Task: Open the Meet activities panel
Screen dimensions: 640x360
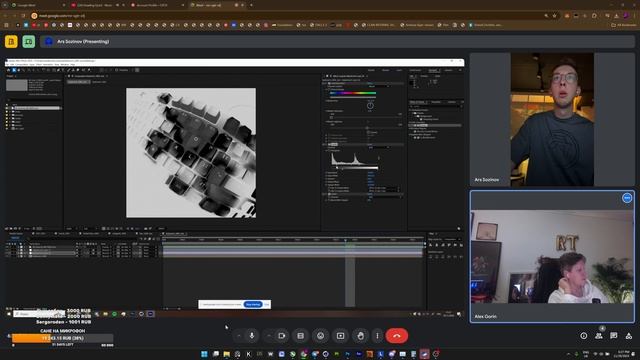Action: tap(629, 336)
